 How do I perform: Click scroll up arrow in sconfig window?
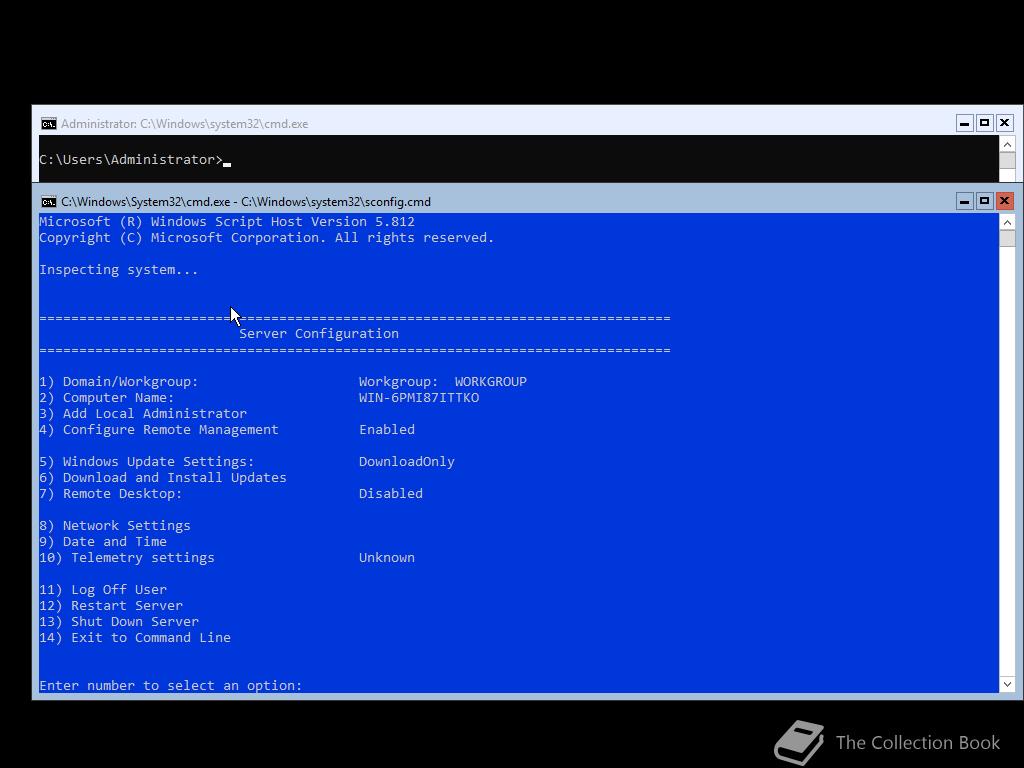(1007, 223)
